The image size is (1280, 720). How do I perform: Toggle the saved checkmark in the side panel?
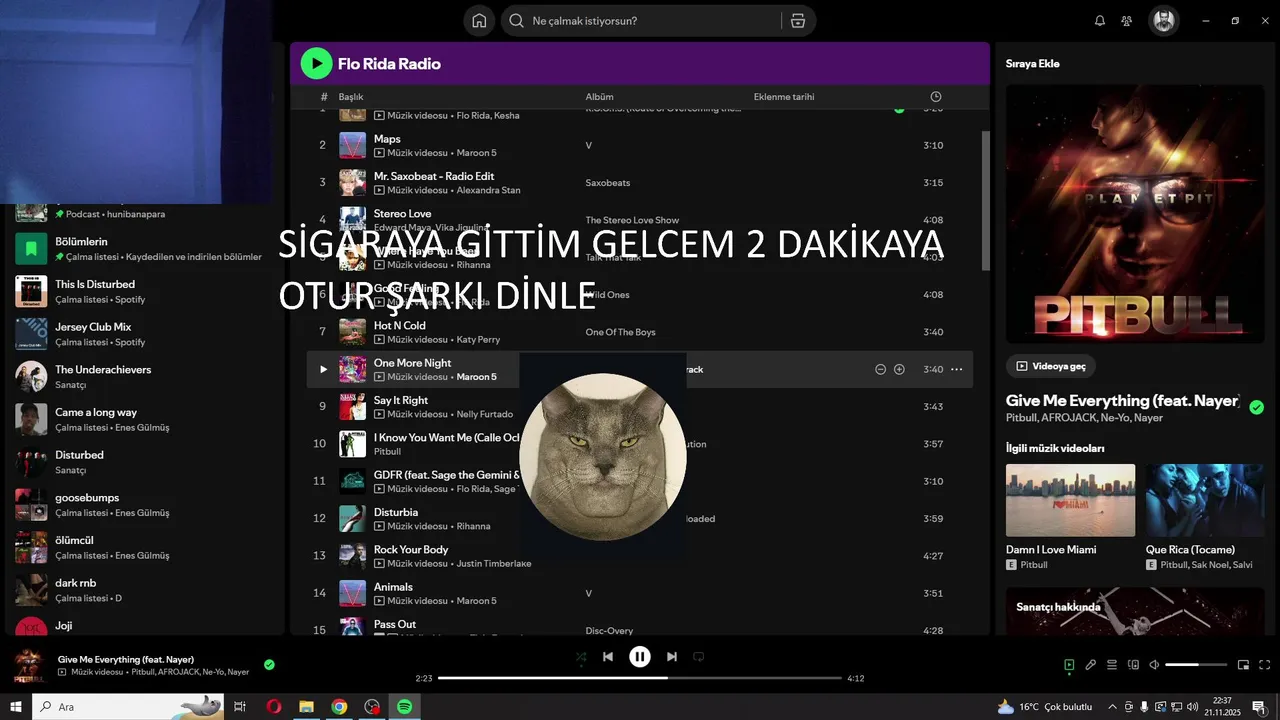[x=1256, y=407]
